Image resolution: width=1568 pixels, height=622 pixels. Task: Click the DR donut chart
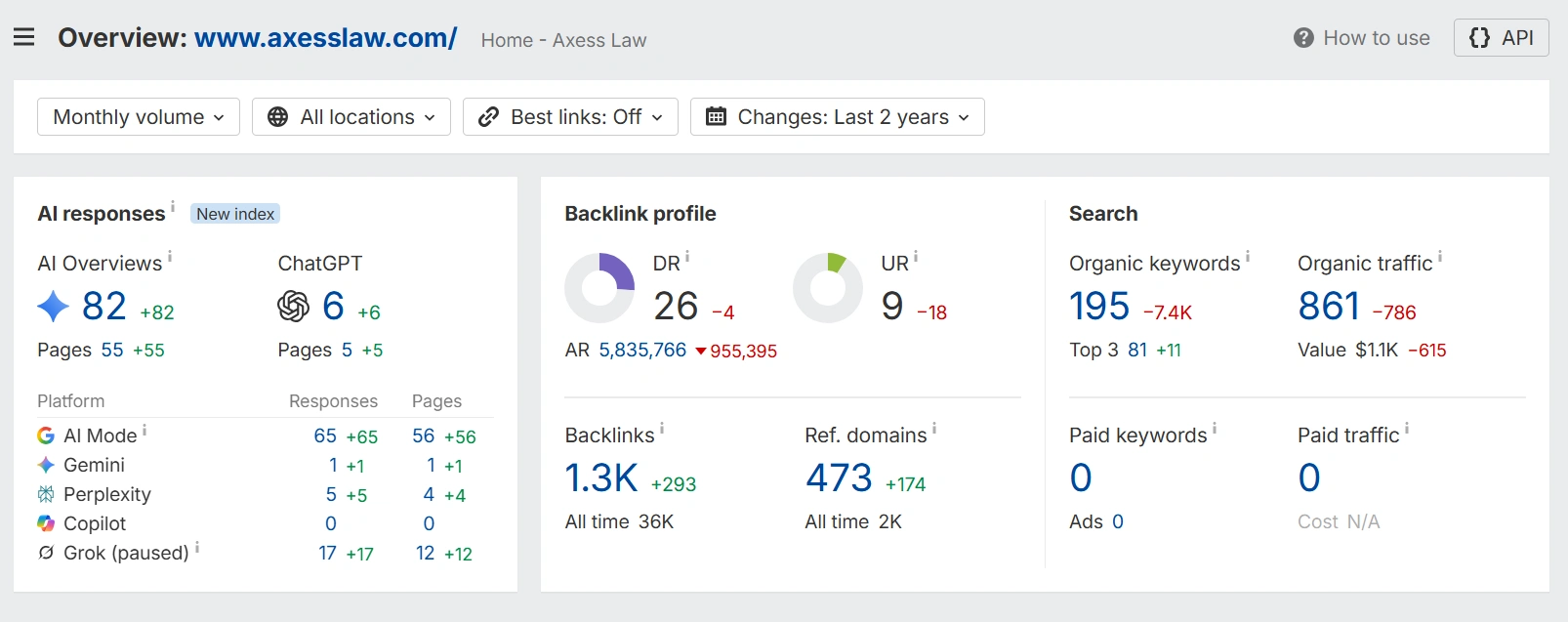pyautogui.click(x=599, y=288)
